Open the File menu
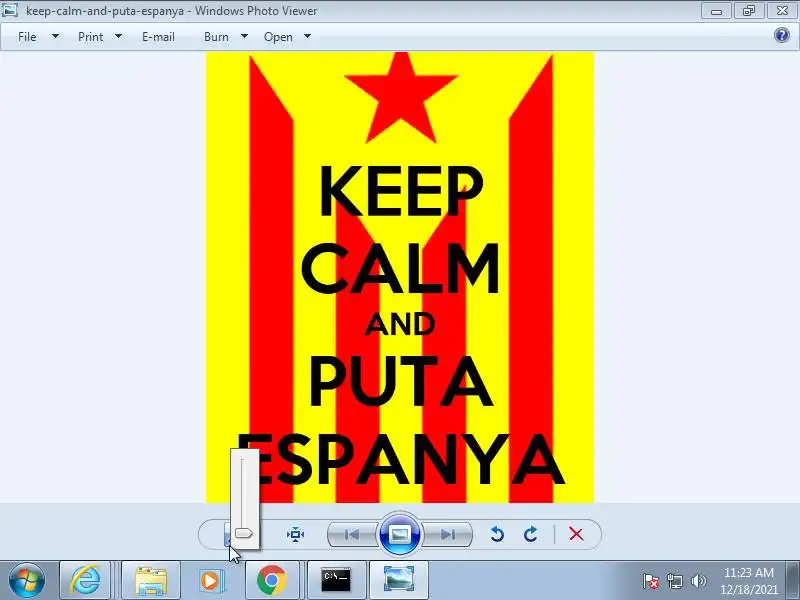 27,37
